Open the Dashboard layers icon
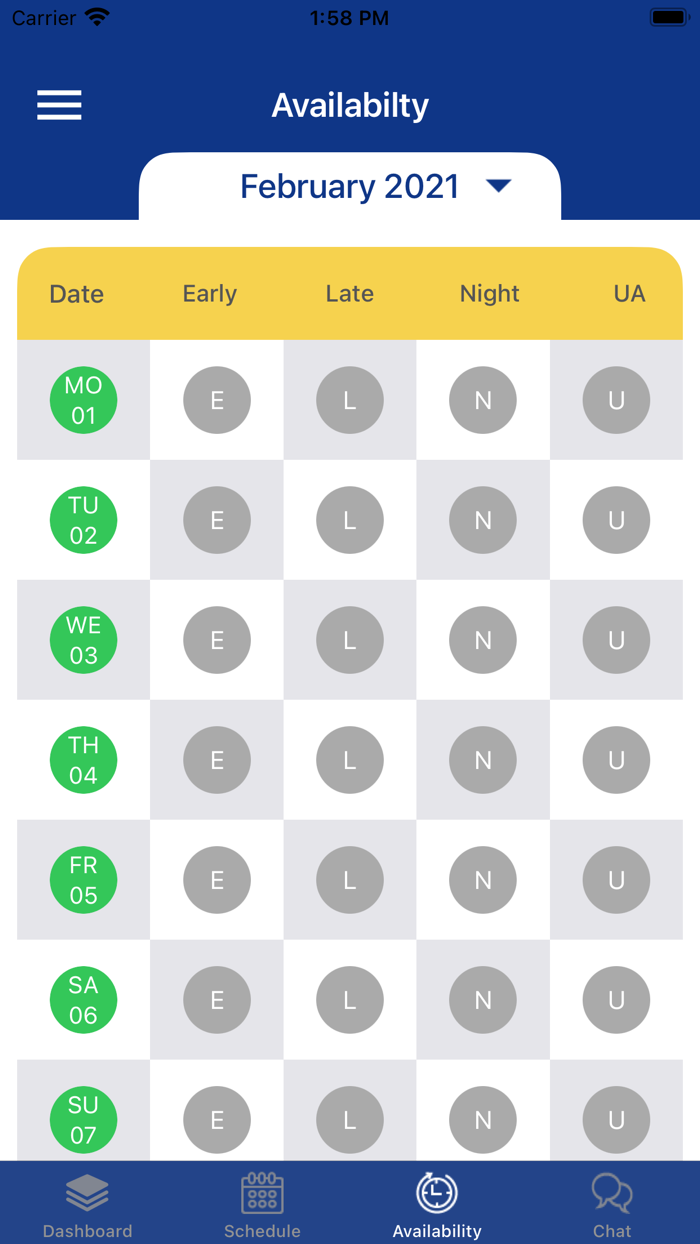 [x=88, y=1192]
